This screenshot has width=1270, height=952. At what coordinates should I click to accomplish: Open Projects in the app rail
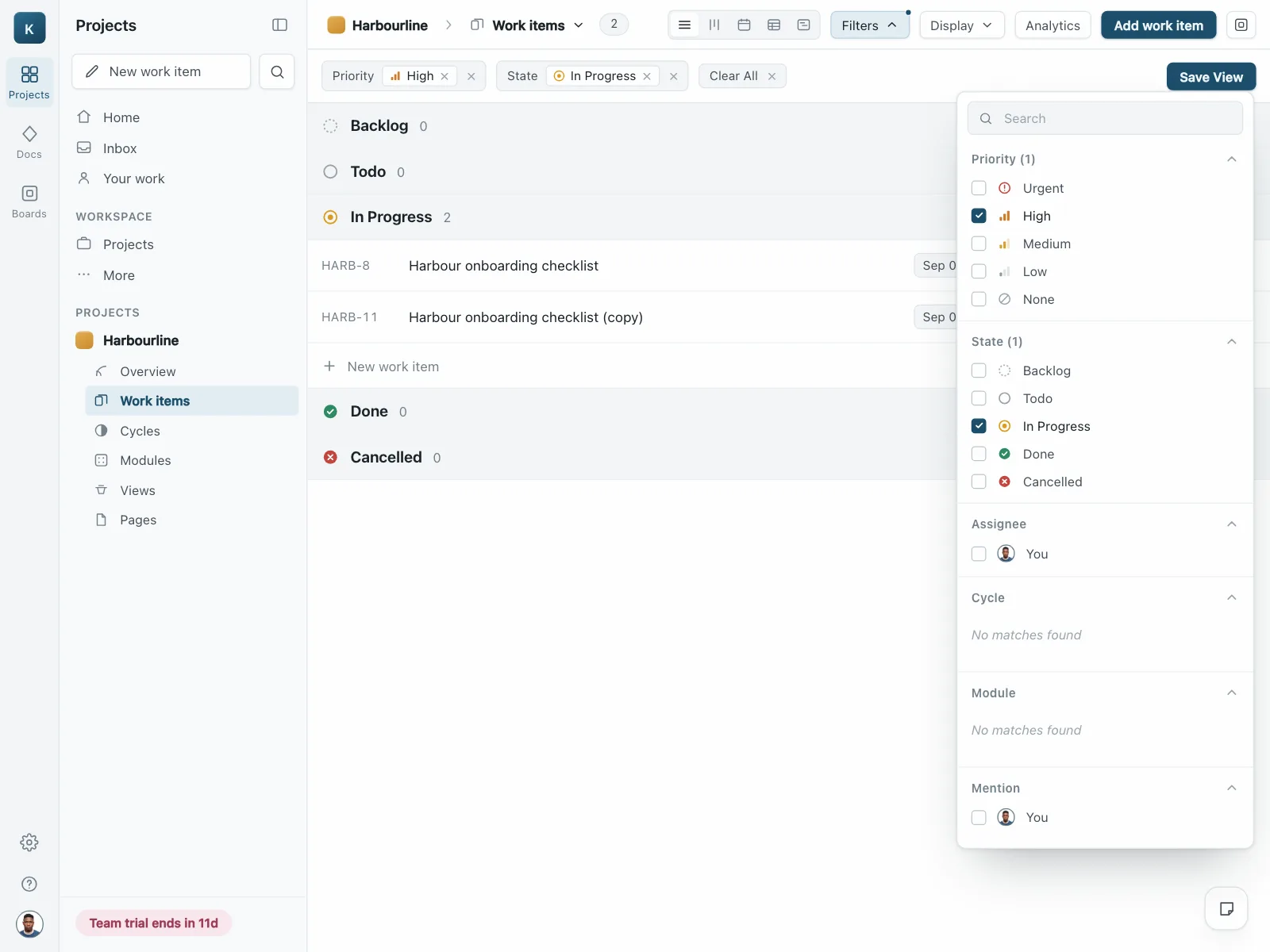pyautogui.click(x=29, y=83)
